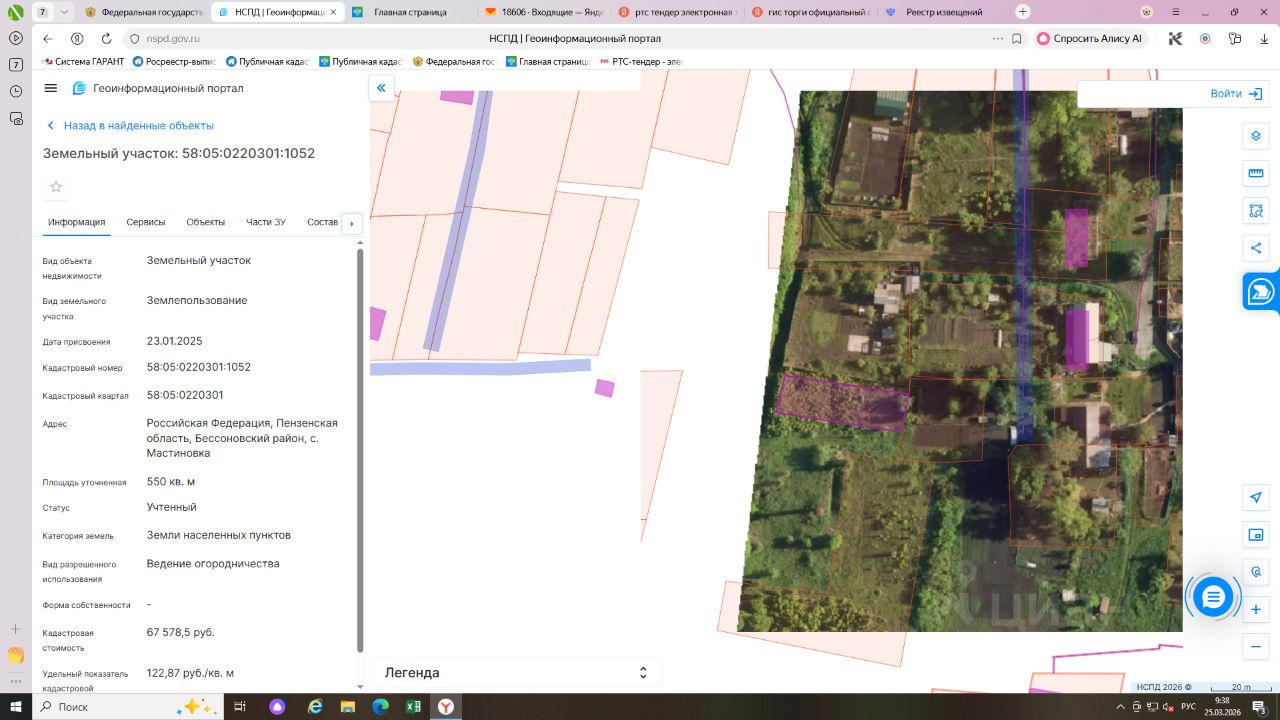Click the assignment date 23.01.2025

[x=175, y=341]
